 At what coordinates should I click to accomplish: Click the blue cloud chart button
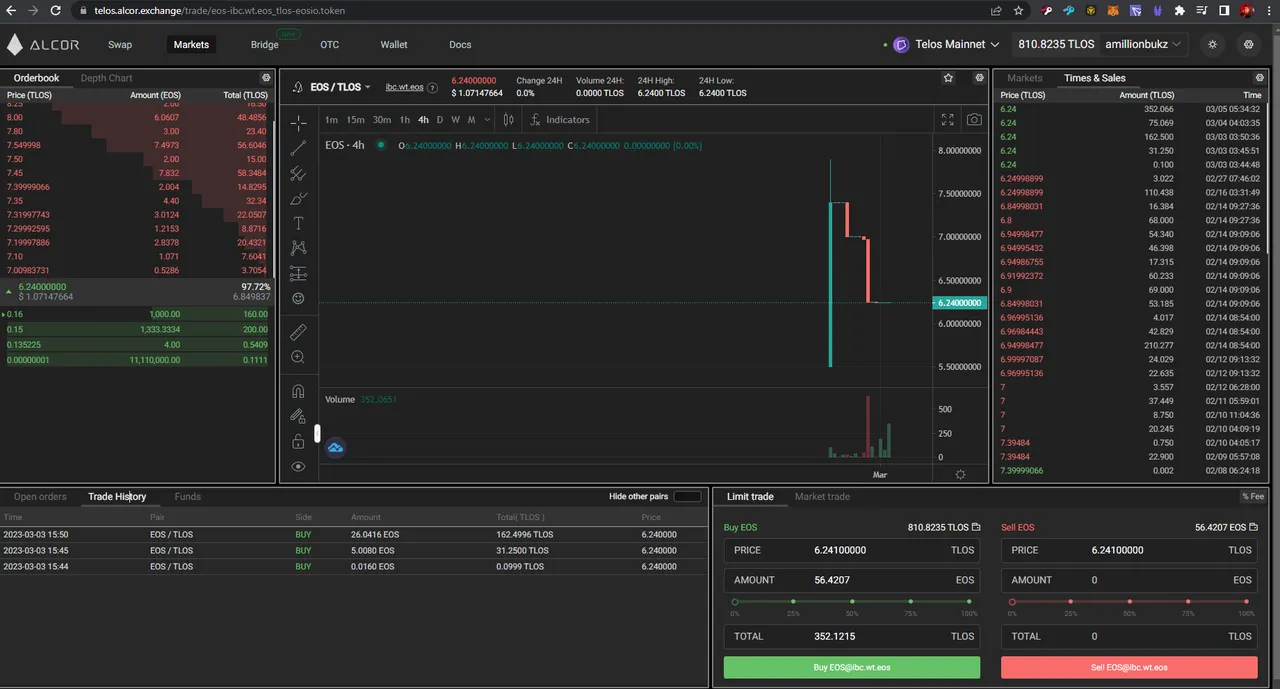(x=335, y=447)
